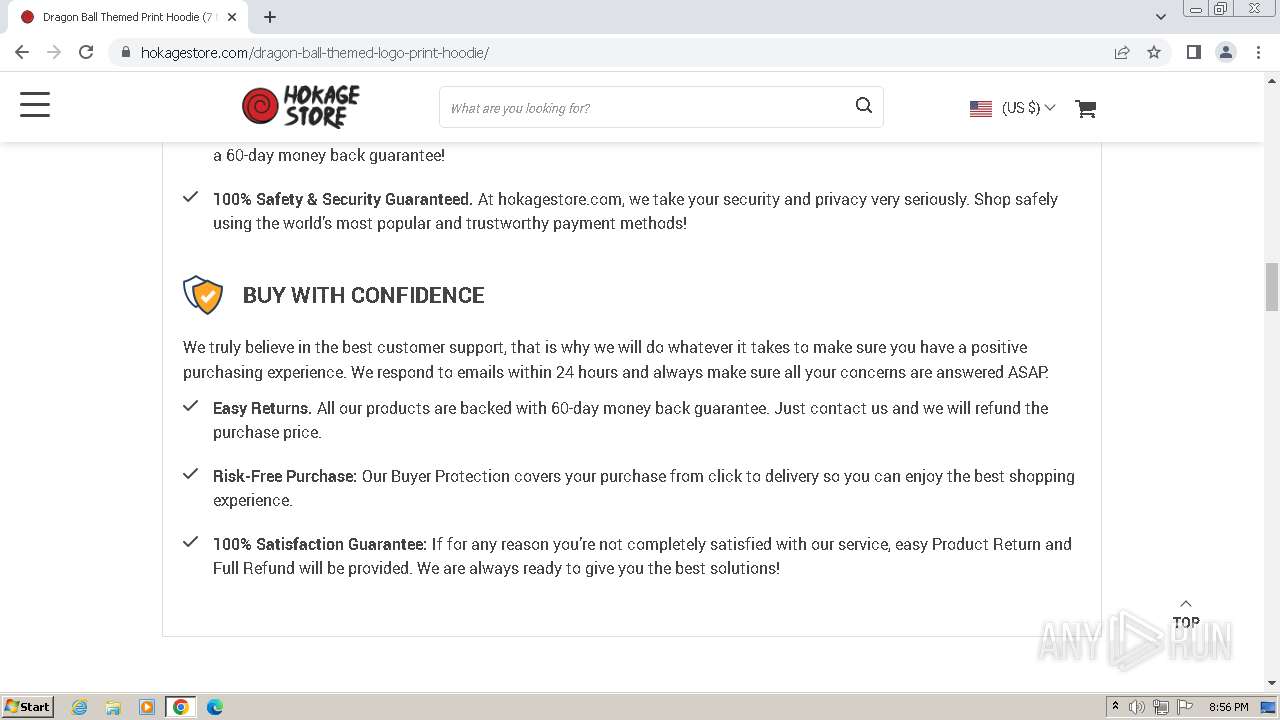Open the Chrome three-dot menu
Viewport: 1280px width, 720px height.
(x=1258, y=52)
